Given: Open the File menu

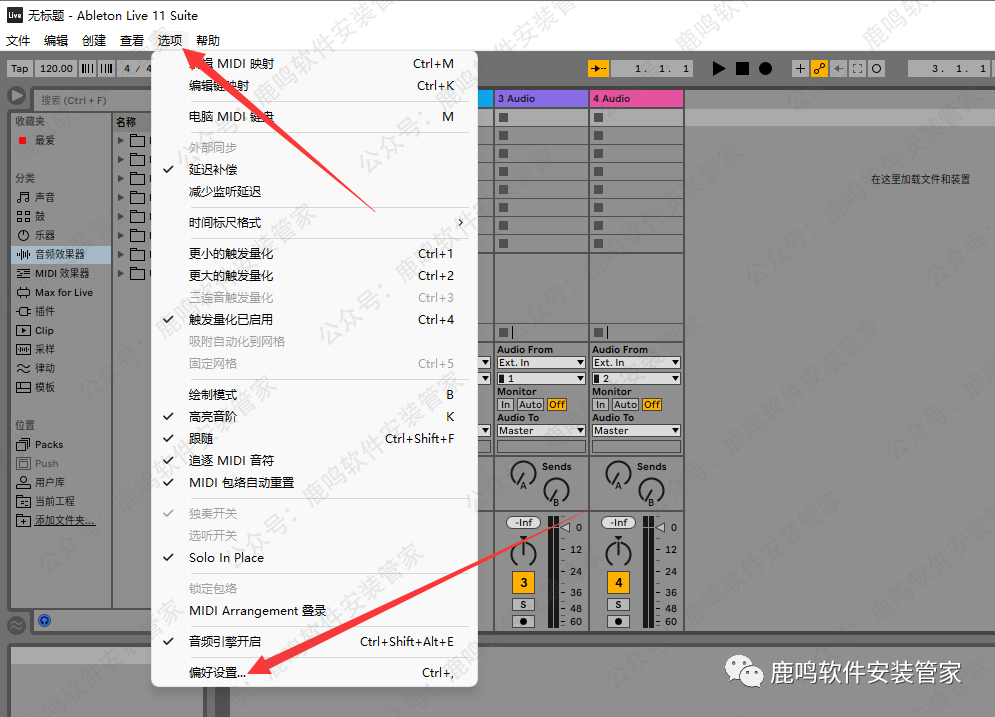Looking at the screenshot, I should [18, 41].
